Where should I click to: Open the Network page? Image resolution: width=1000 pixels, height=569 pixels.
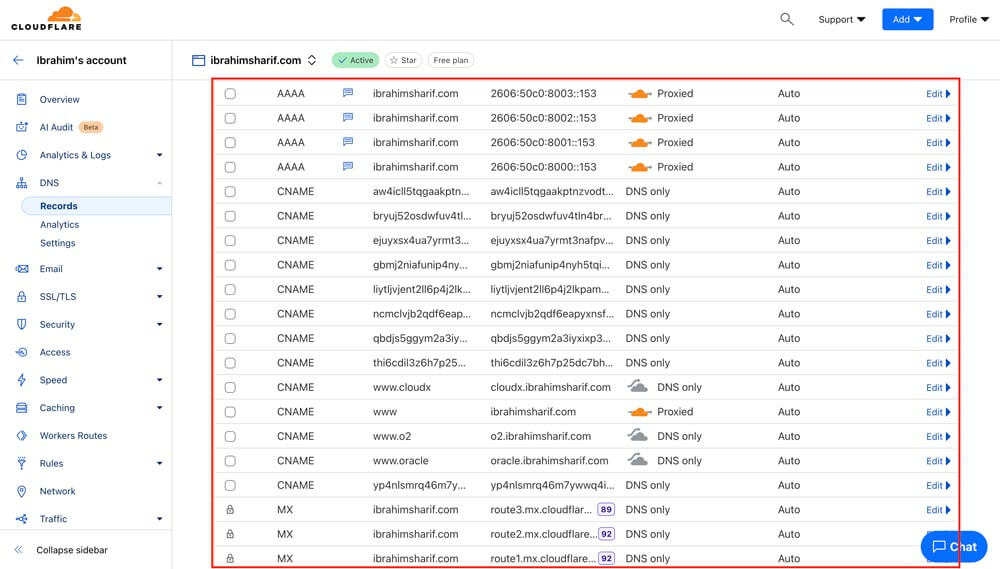(x=57, y=491)
